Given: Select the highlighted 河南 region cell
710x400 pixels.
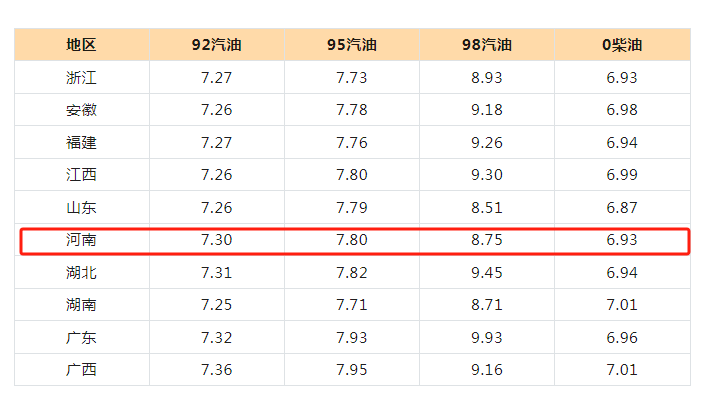Looking at the screenshot, I should [82, 240].
